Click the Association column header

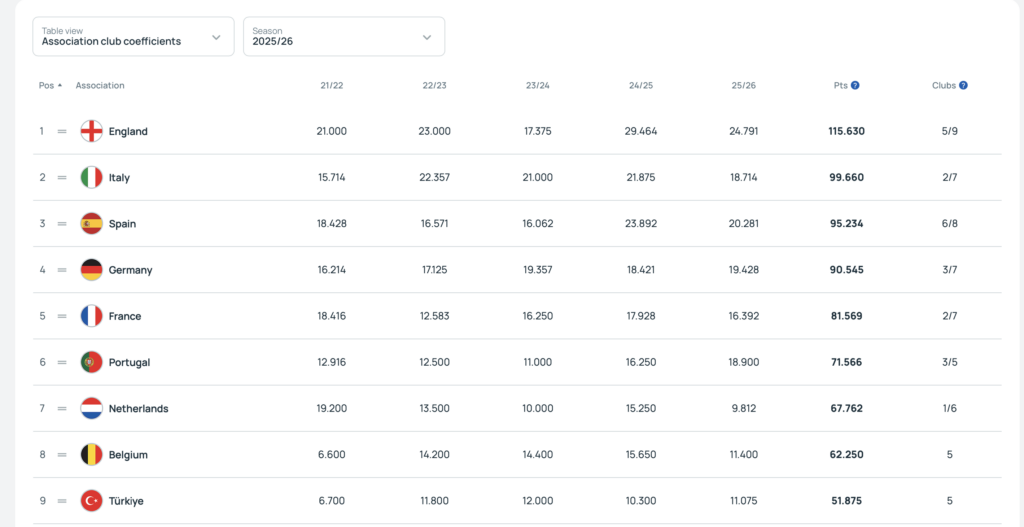click(x=100, y=86)
